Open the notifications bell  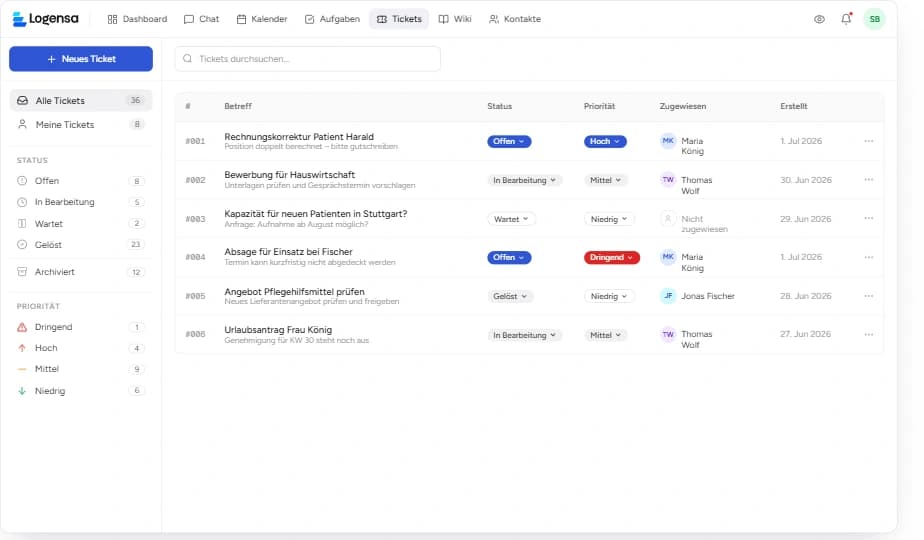pyautogui.click(x=846, y=19)
